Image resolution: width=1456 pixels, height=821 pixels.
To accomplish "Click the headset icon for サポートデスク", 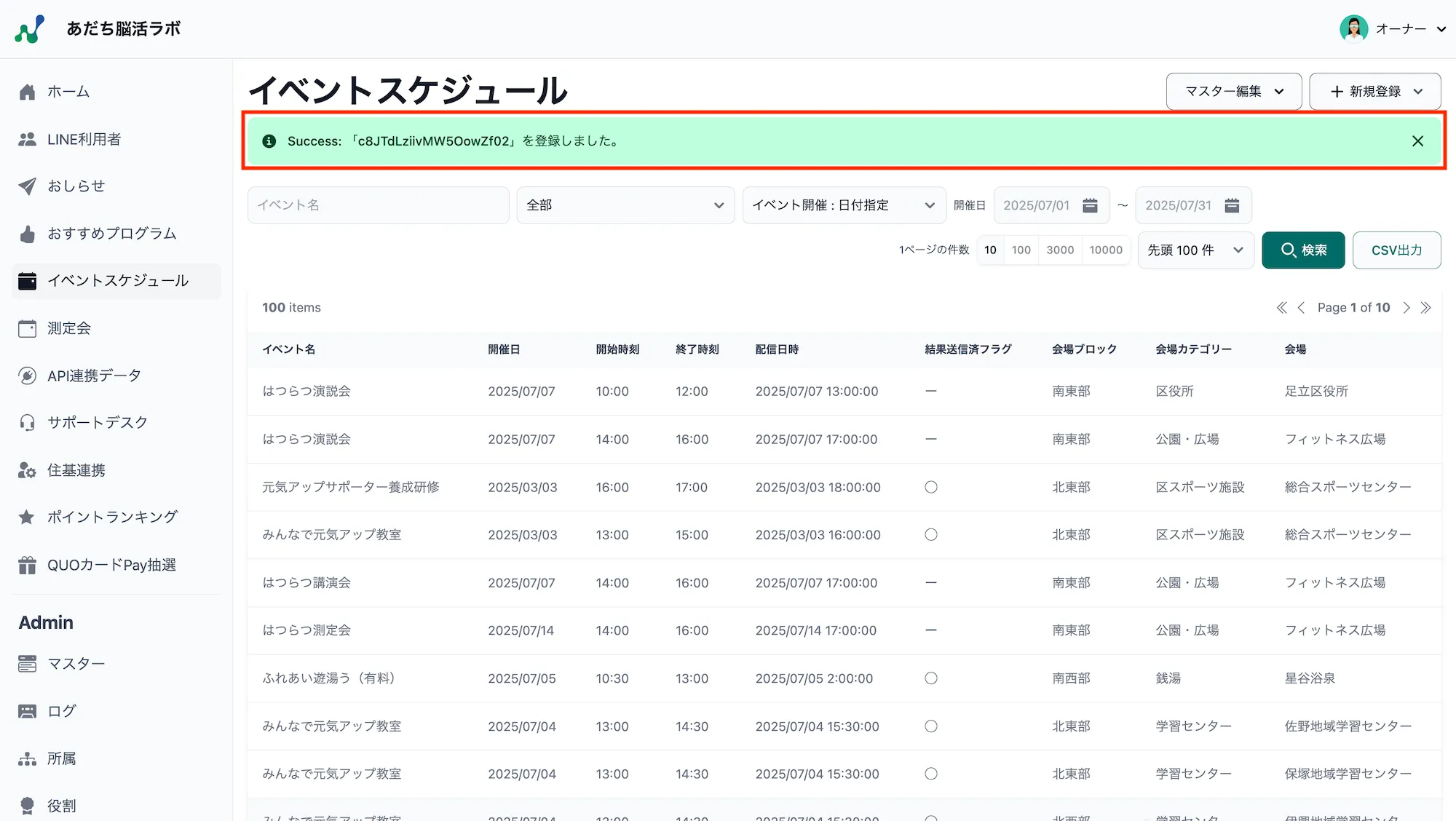I will 28,422.
